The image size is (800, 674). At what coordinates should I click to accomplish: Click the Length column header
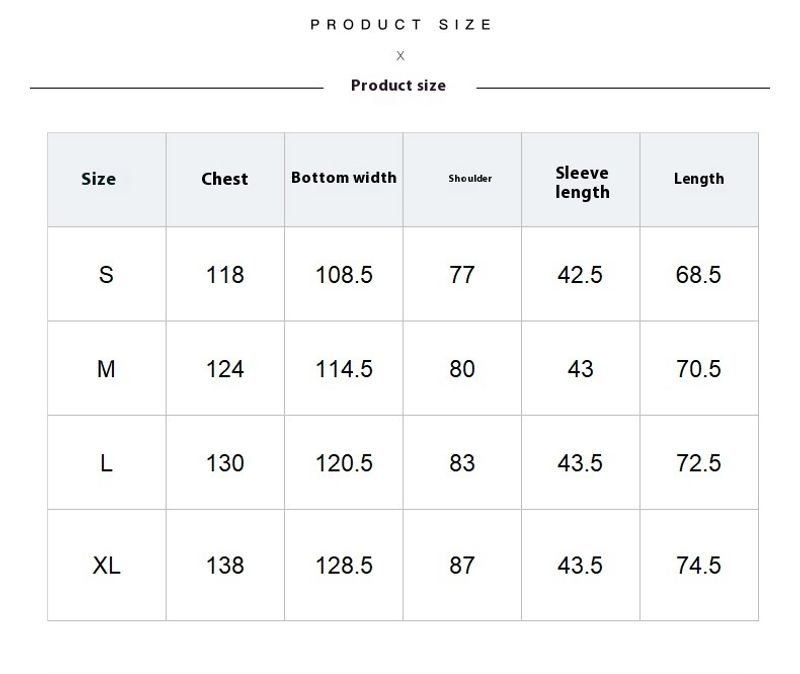(x=699, y=179)
